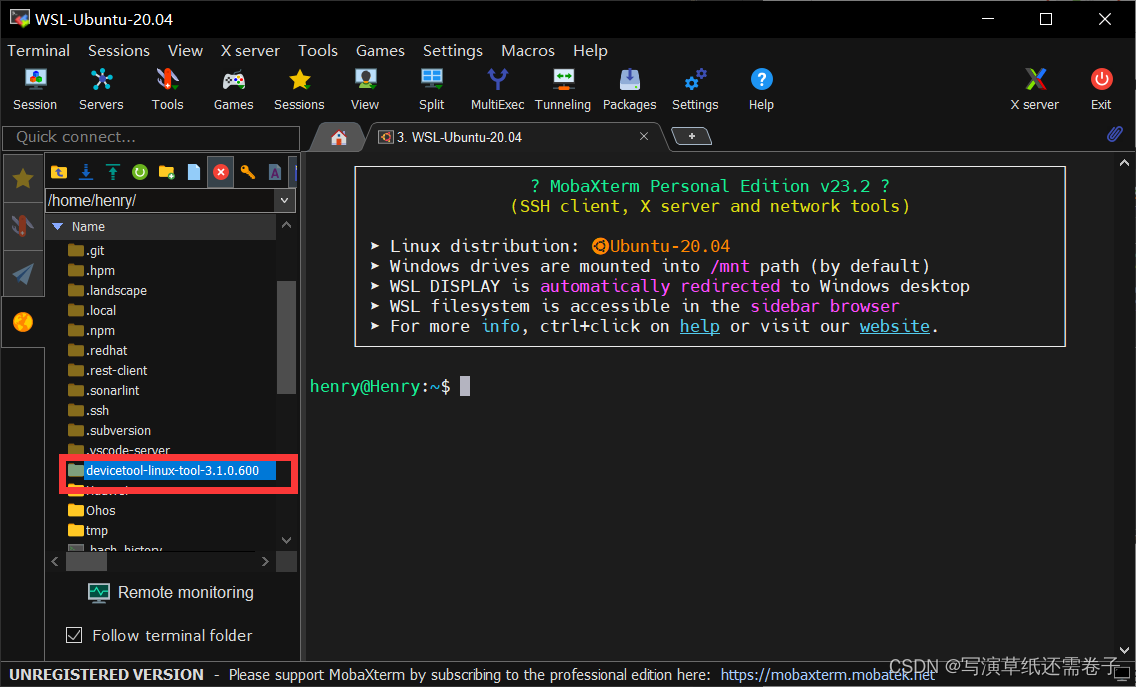This screenshot has width=1136, height=687.
Task: Open the Games toolbar icon
Action: 233,89
